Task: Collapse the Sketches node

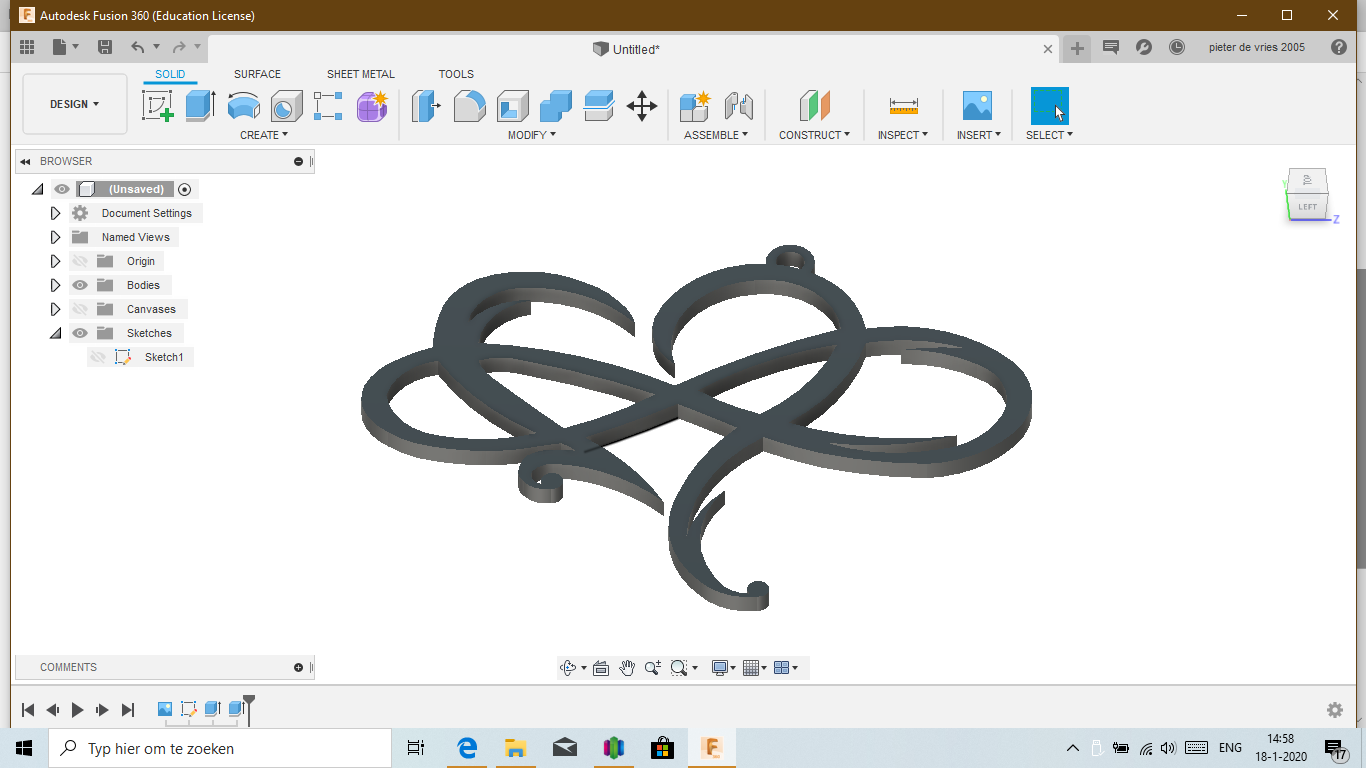Action: pyautogui.click(x=56, y=333)
